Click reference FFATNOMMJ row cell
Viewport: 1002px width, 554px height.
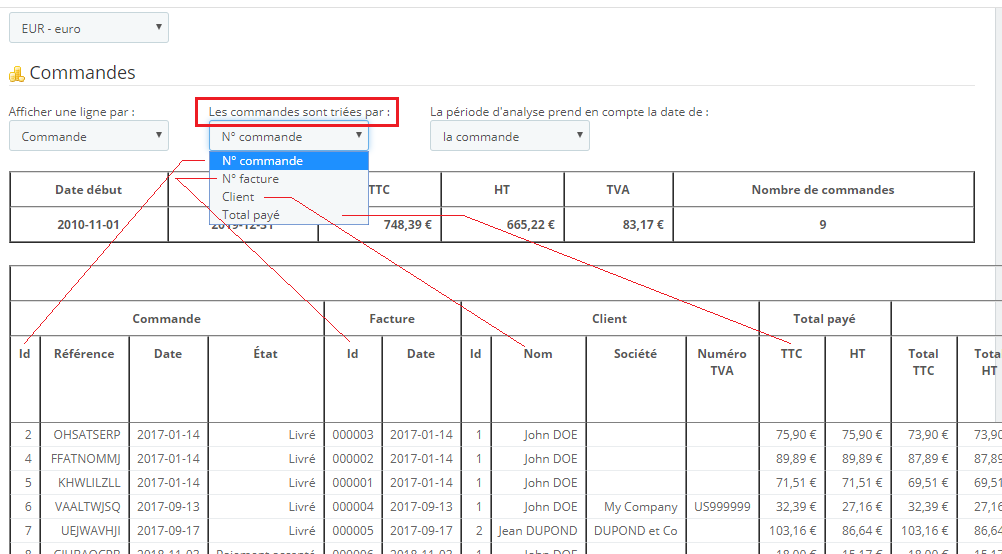[84, 459]
